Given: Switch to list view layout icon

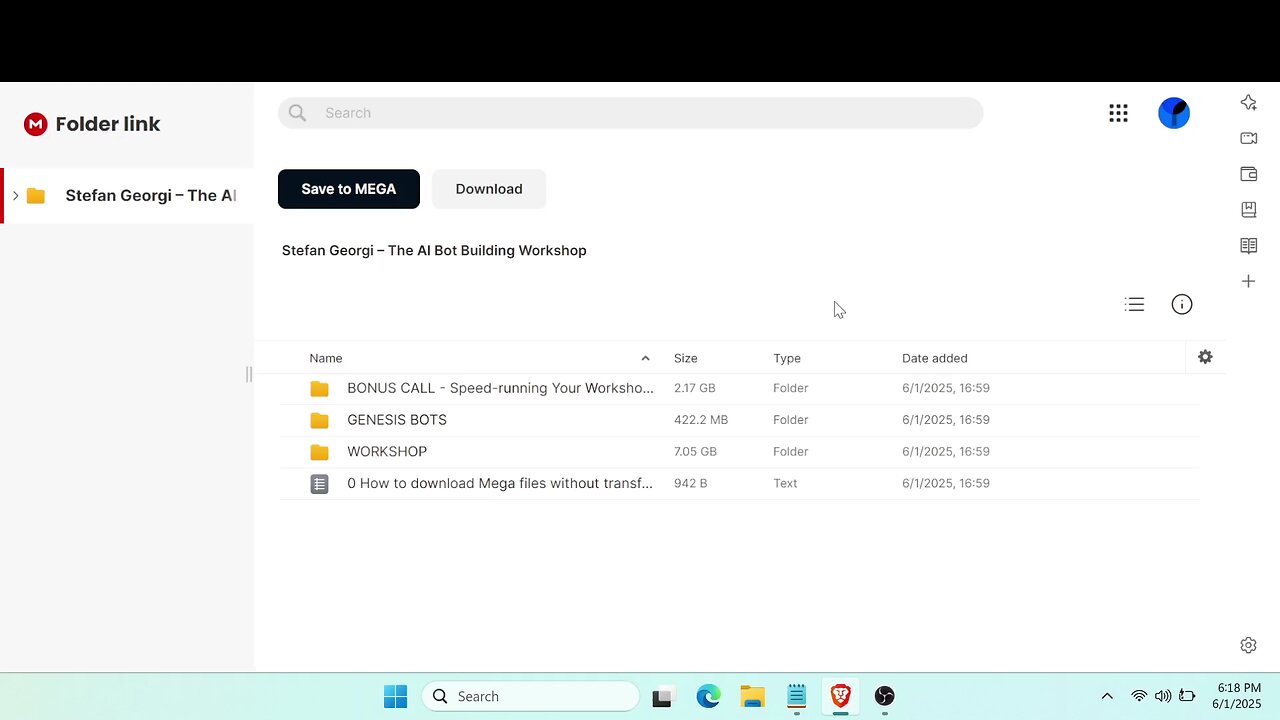Looking at the screenshot, I should (x=1134, y=305).
